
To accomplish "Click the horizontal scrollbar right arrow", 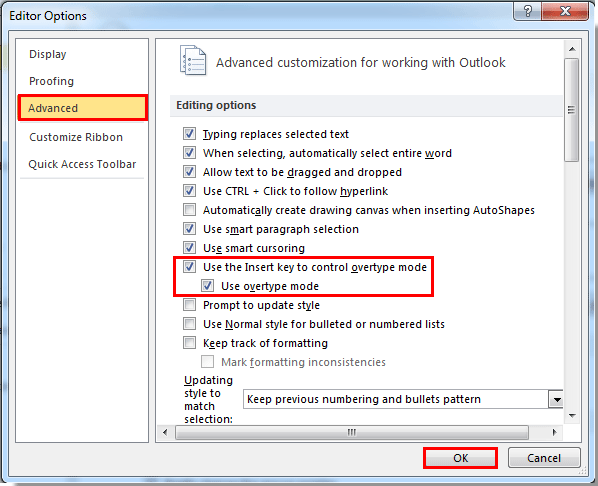I will coord(555,432).
